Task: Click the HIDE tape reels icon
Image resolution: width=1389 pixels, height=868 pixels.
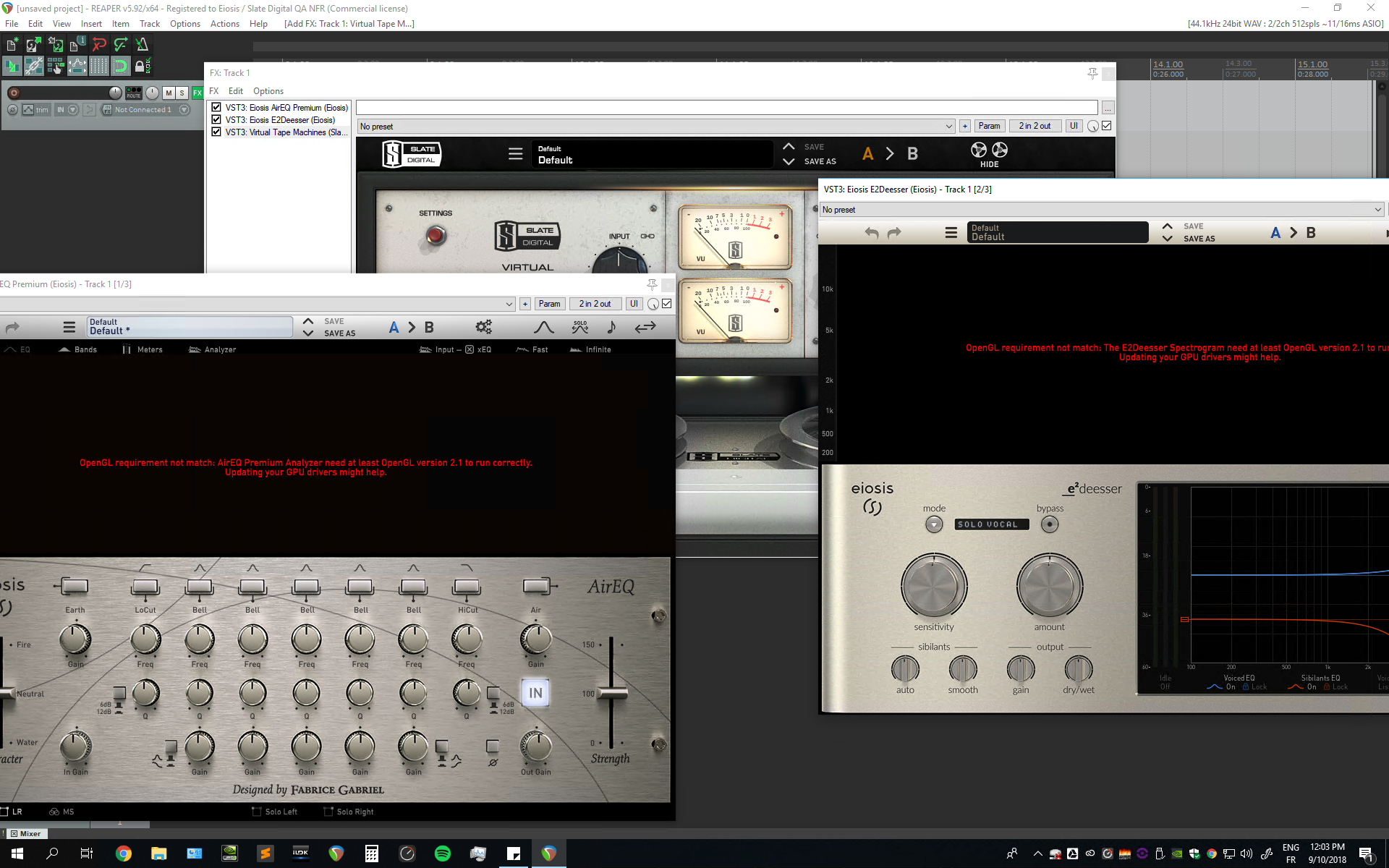Action: point(989,154)
